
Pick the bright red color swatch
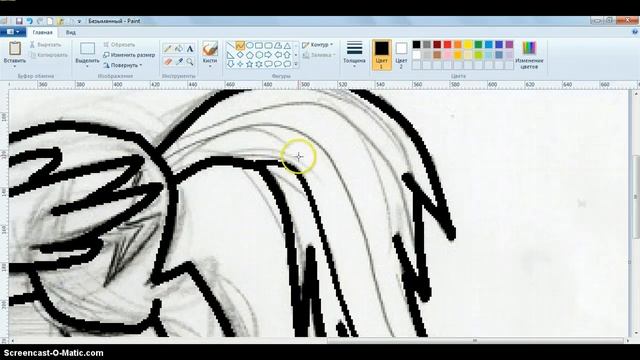click(x=447, y=44)
